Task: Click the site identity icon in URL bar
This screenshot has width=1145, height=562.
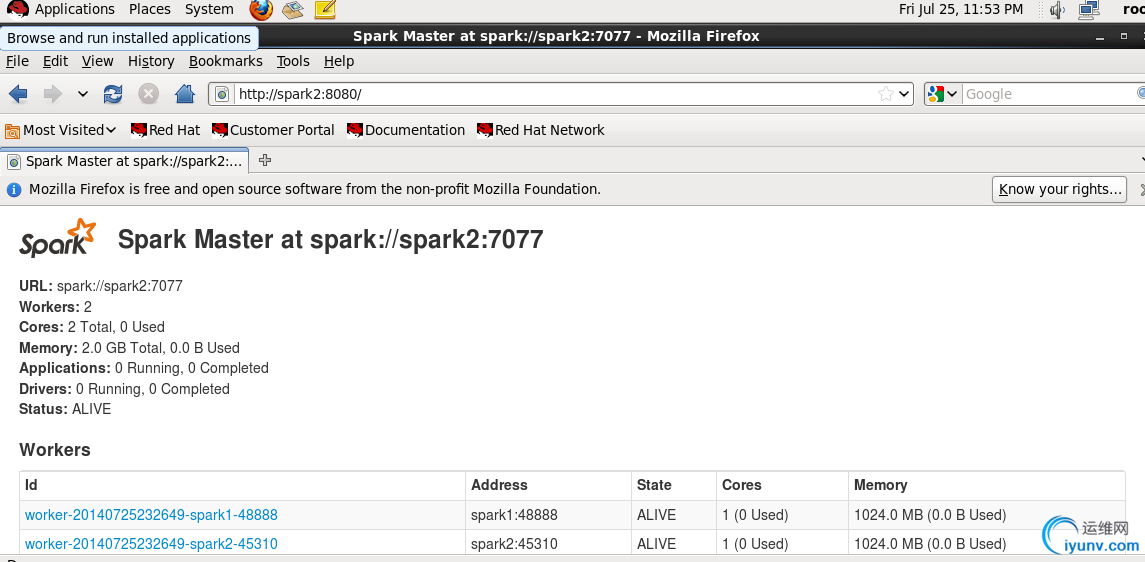Action: coord(223,94)
